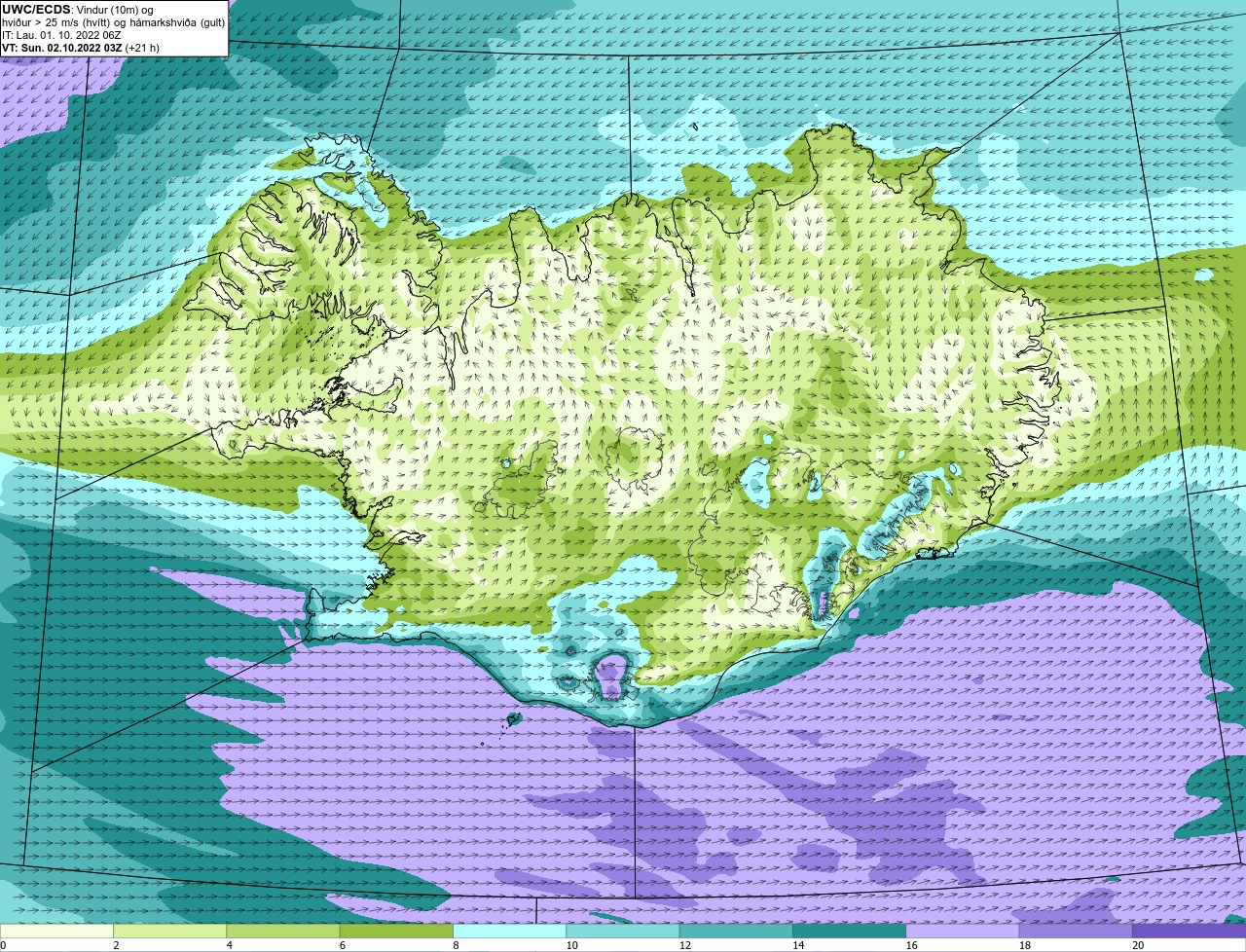
Task: Click the olive green 6–8 m/s legend swatch
Action: click(396, 932)
